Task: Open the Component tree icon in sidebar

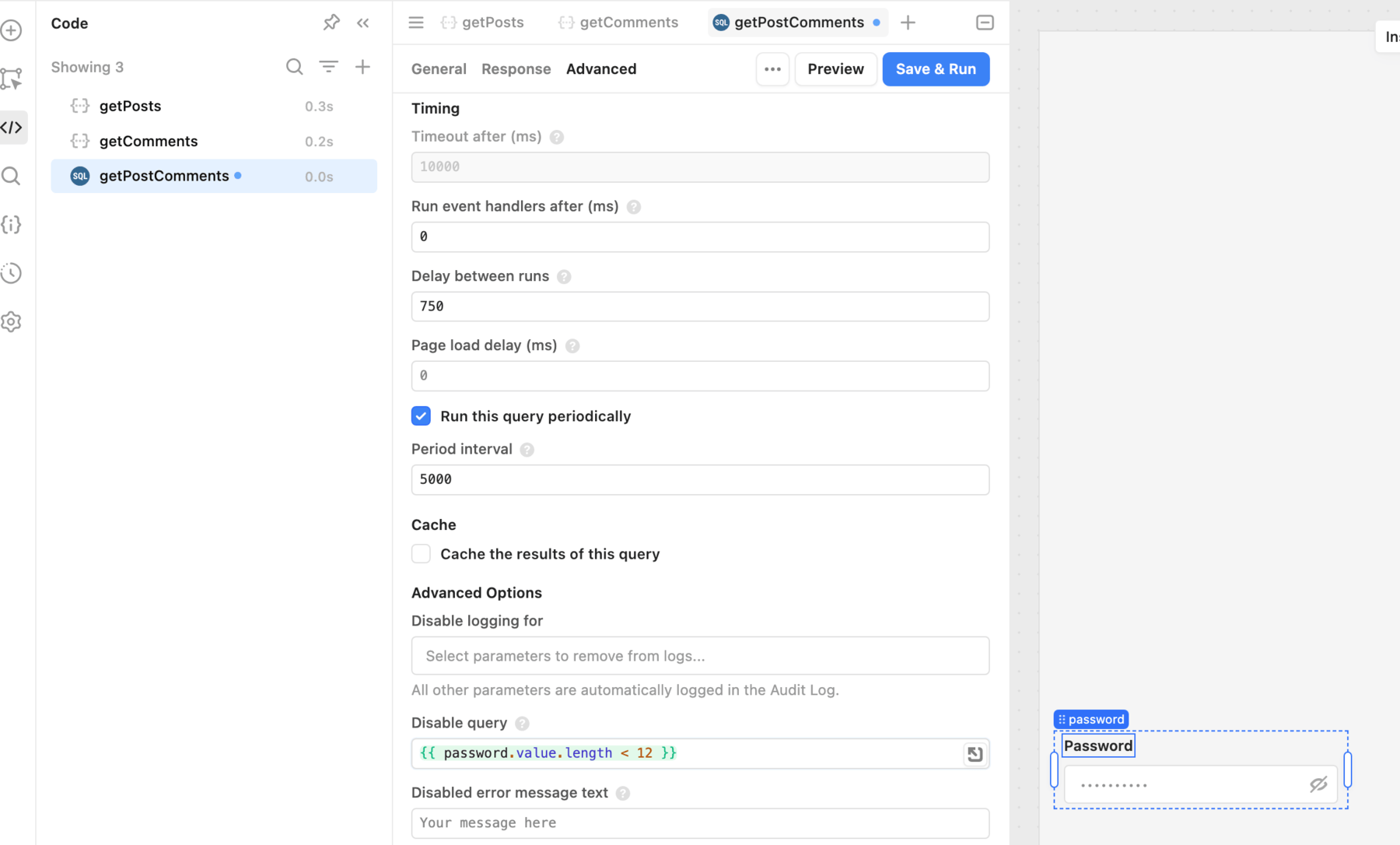Action: pos(11,79)
